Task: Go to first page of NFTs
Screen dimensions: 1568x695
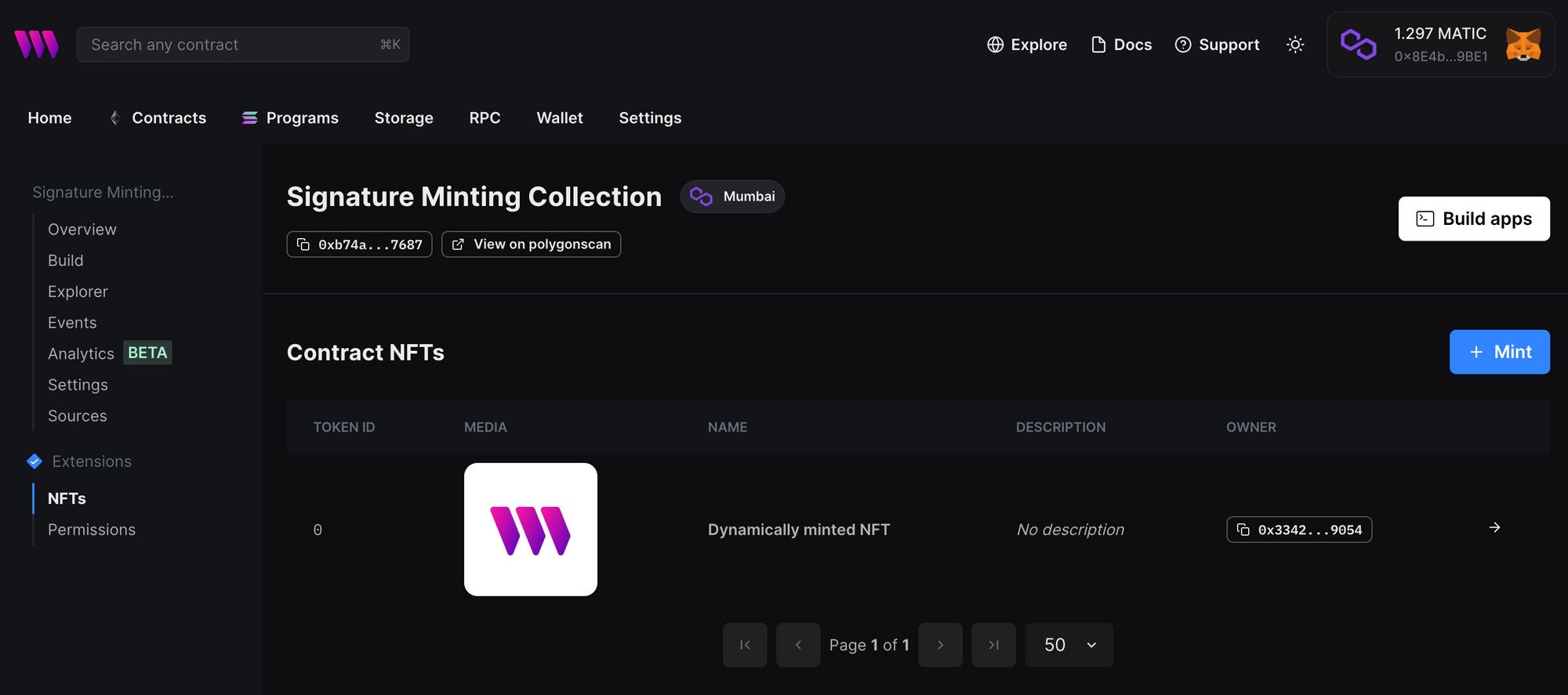Action: 745,645
